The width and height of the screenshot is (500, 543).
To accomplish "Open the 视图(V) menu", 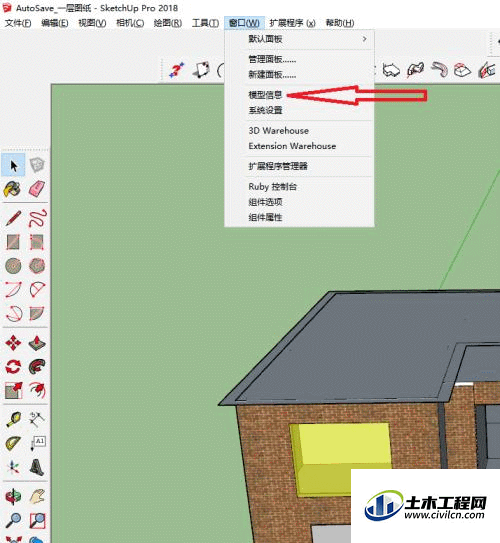I will click(x=92, y=23).
